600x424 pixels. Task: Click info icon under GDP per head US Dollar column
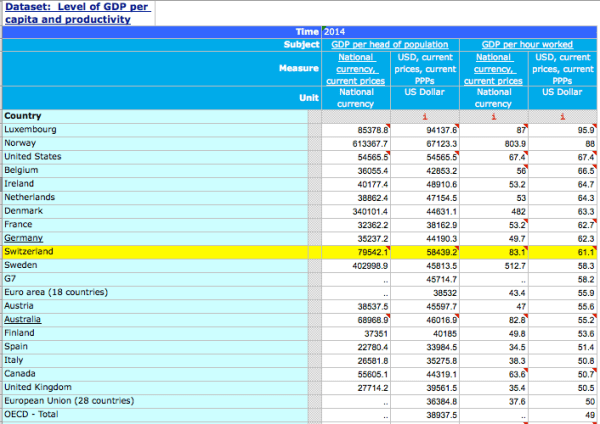point(425,116)
